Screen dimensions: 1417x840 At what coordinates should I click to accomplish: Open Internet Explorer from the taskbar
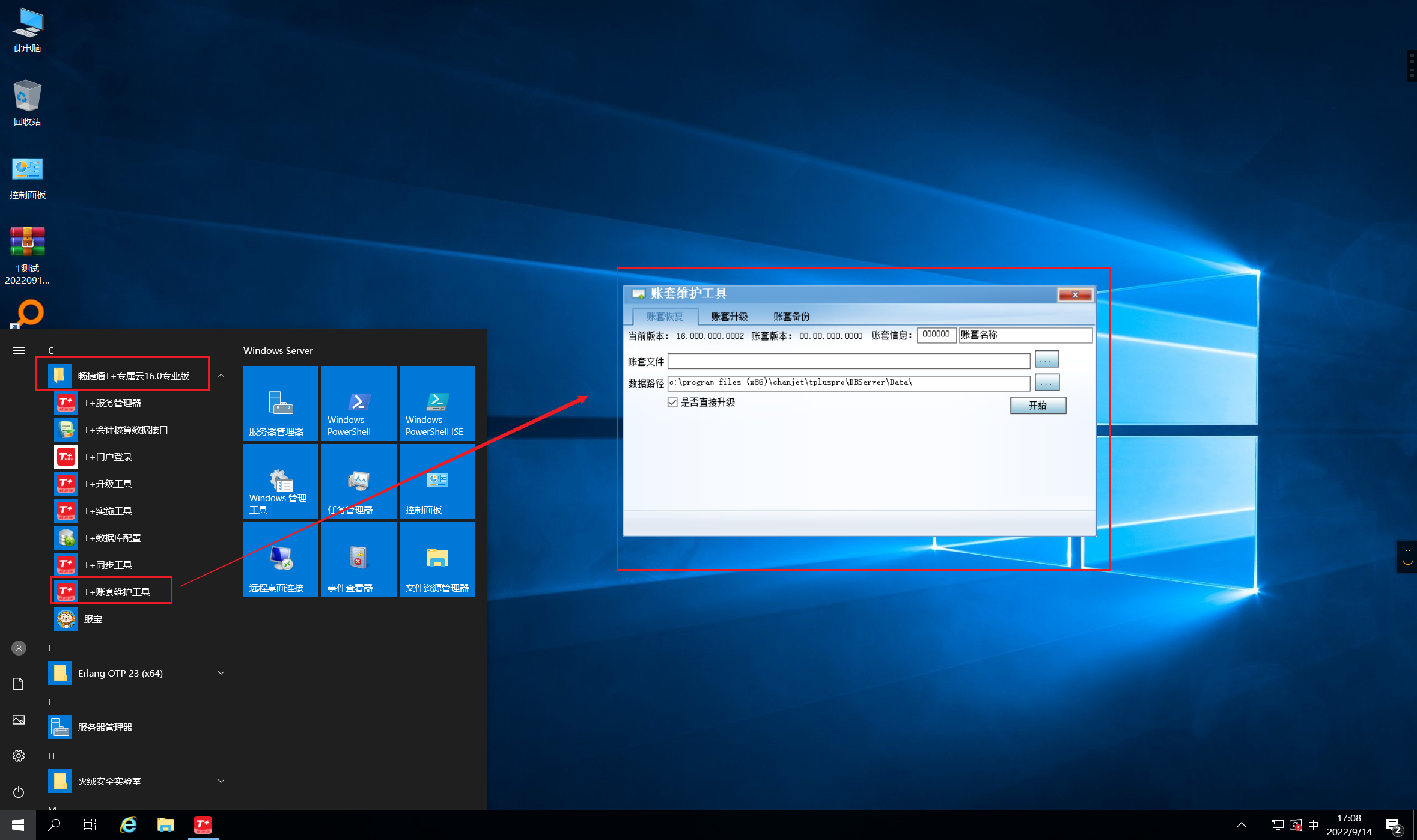coord(129,824)
